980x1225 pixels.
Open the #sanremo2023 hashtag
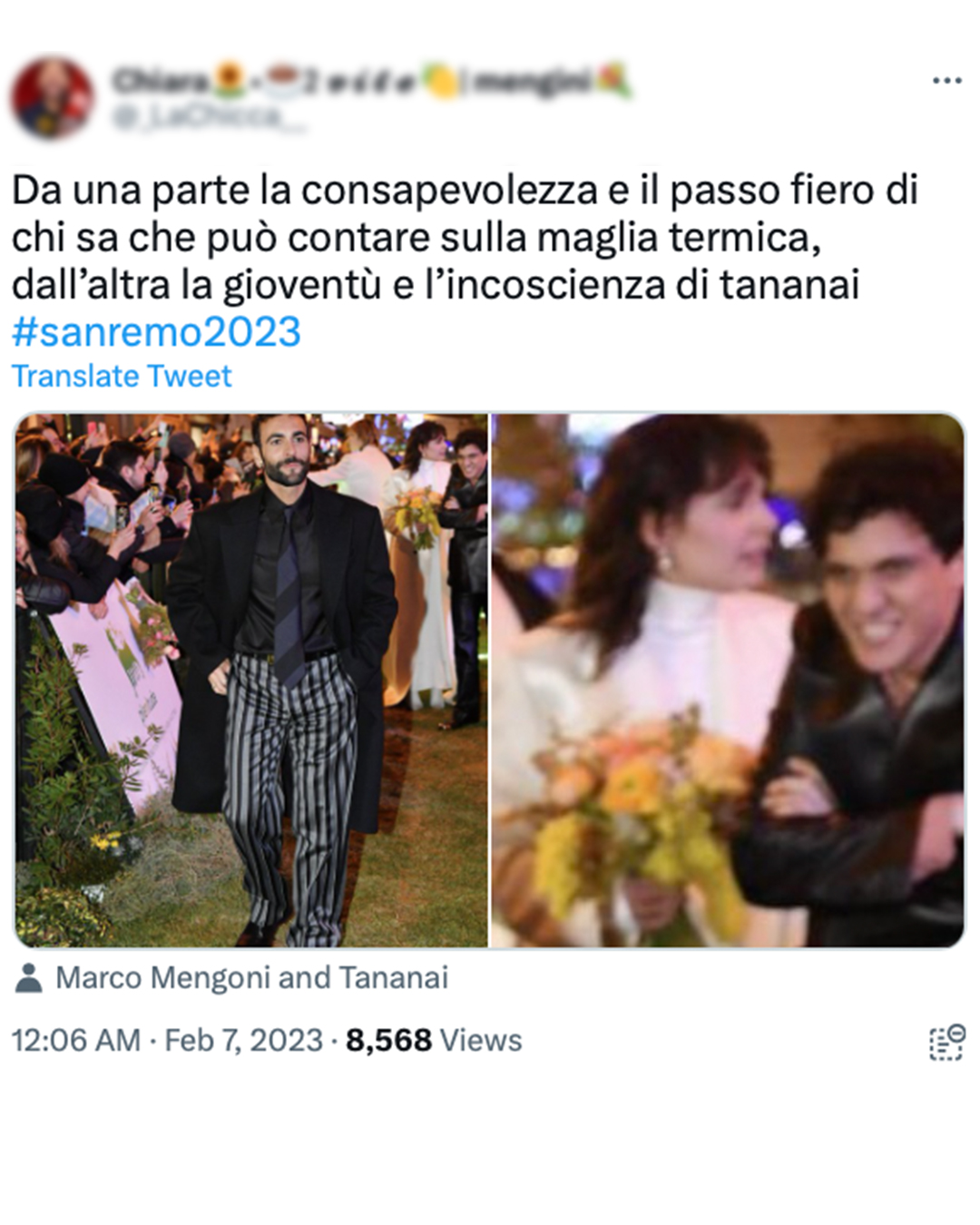(x=156, y=332)
